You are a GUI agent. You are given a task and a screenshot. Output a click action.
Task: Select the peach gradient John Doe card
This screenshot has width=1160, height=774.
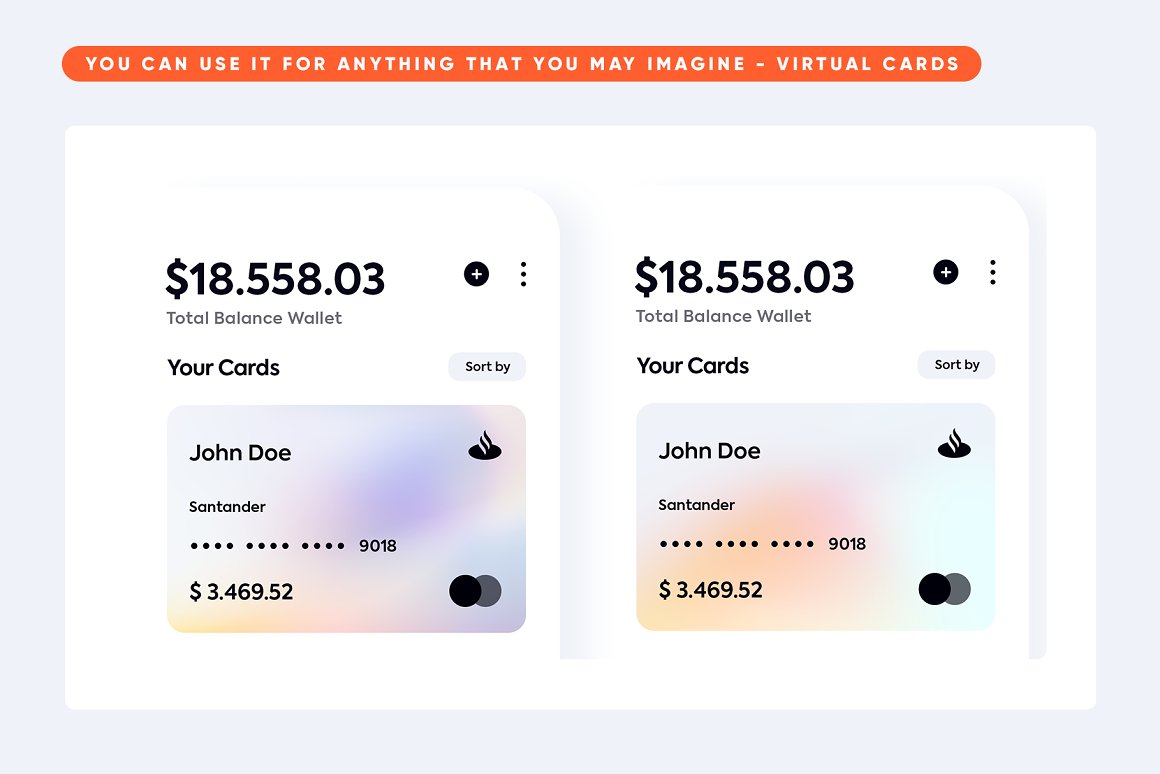click(x=815, y=517)
